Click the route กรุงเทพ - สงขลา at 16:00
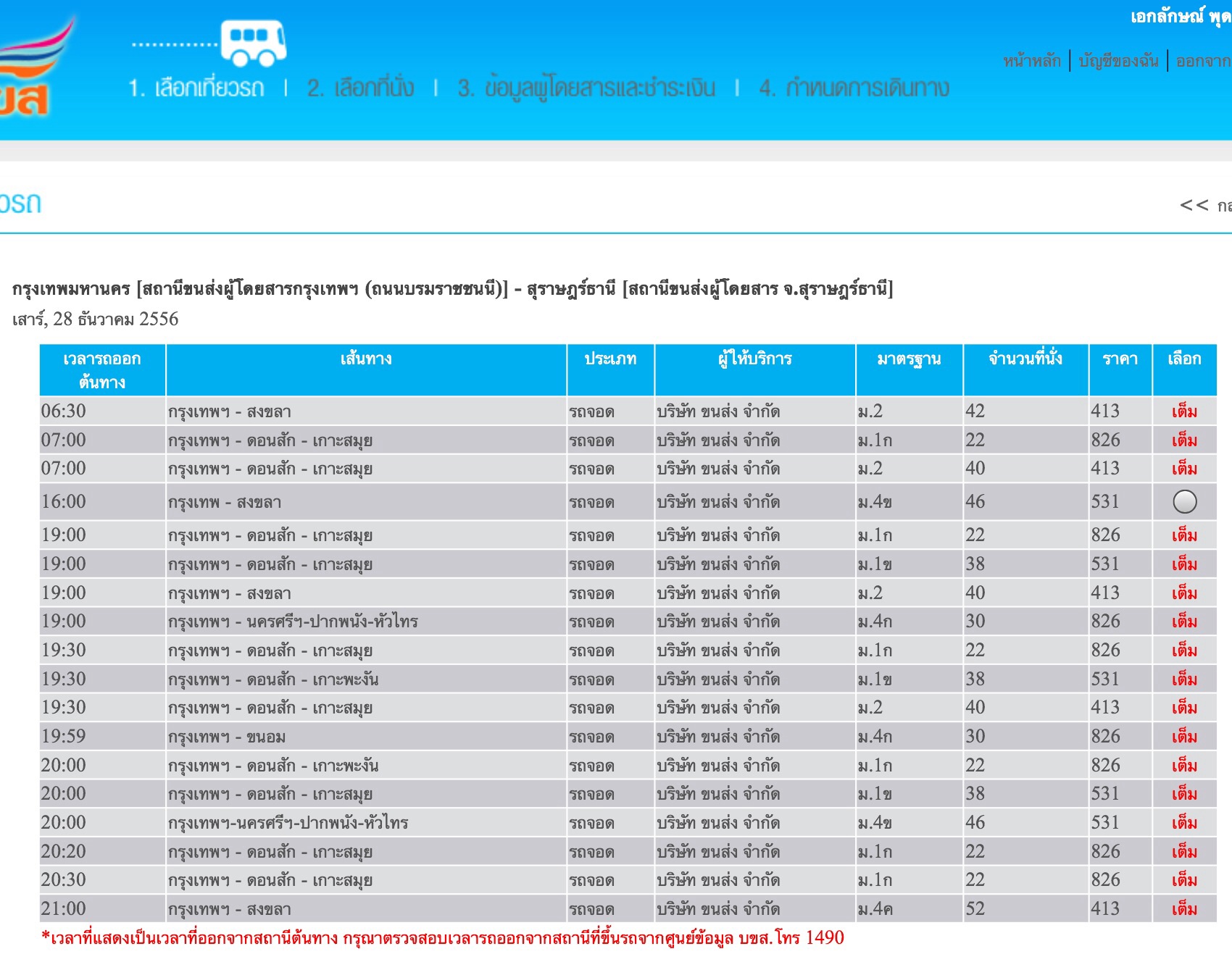Viewport: 1232px width, 962px height. (x=225, y=502)
